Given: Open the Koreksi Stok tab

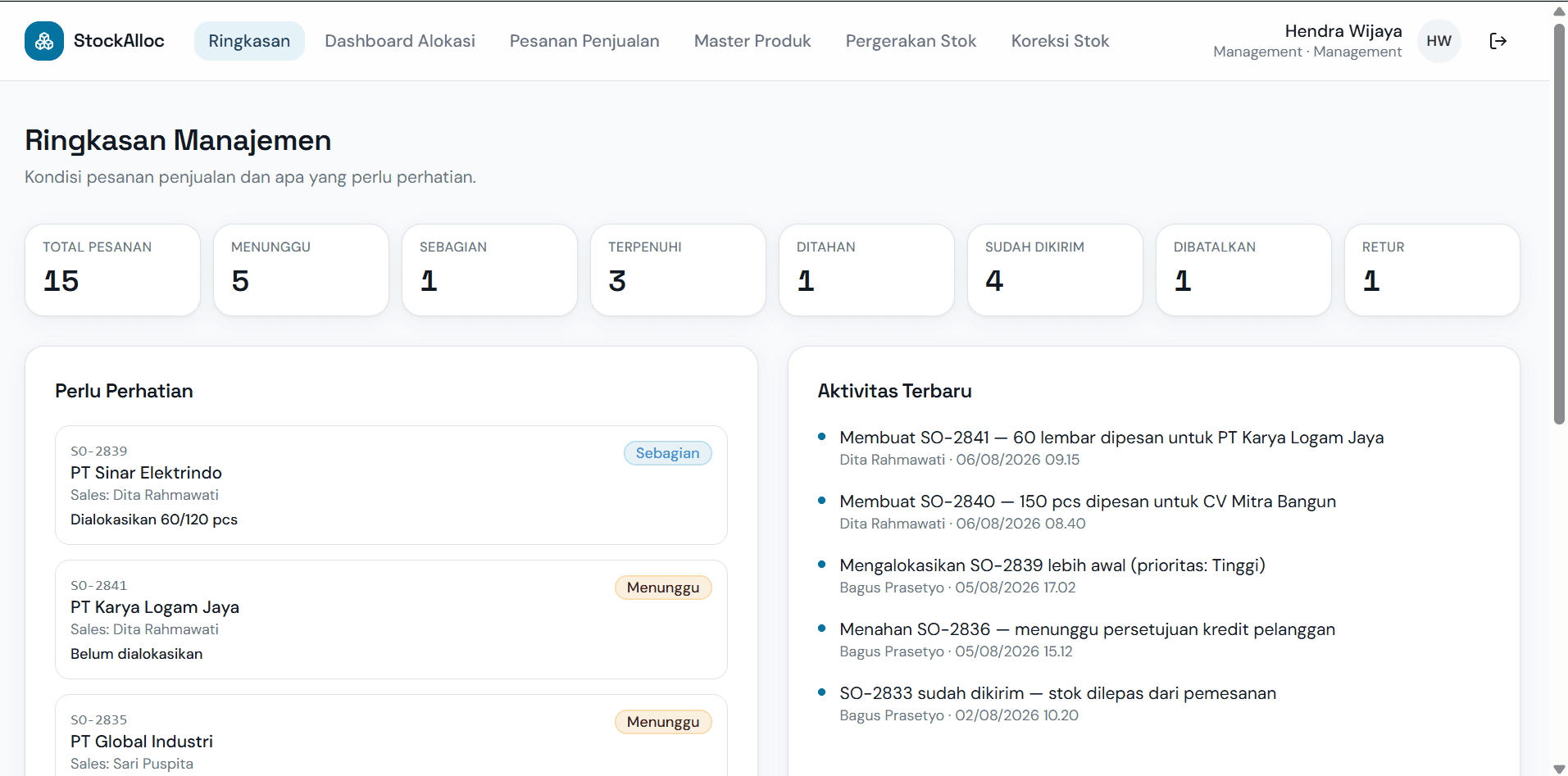Looking at the screenshot, I should (x=1060, y=41).
